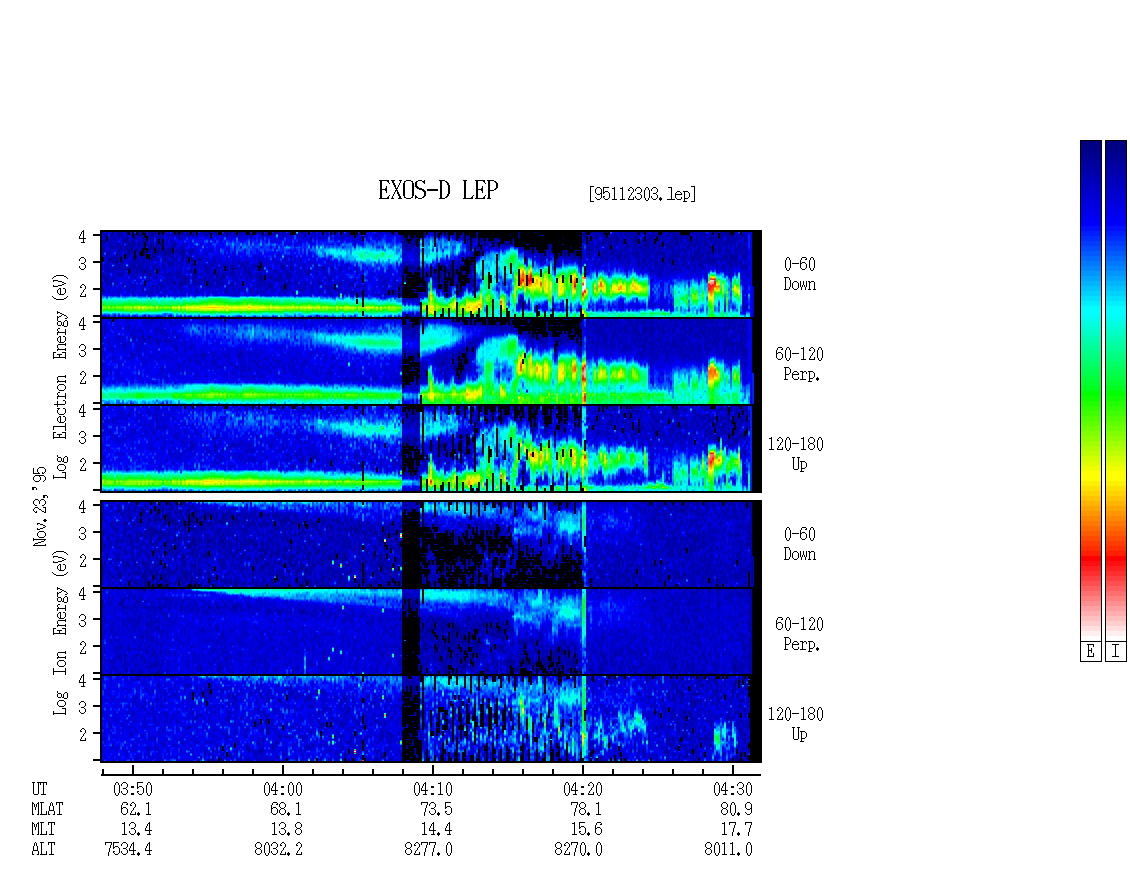Click the MLT row header
The image size is (1130, 875).
pyautogui.click(x=43, y=830)
